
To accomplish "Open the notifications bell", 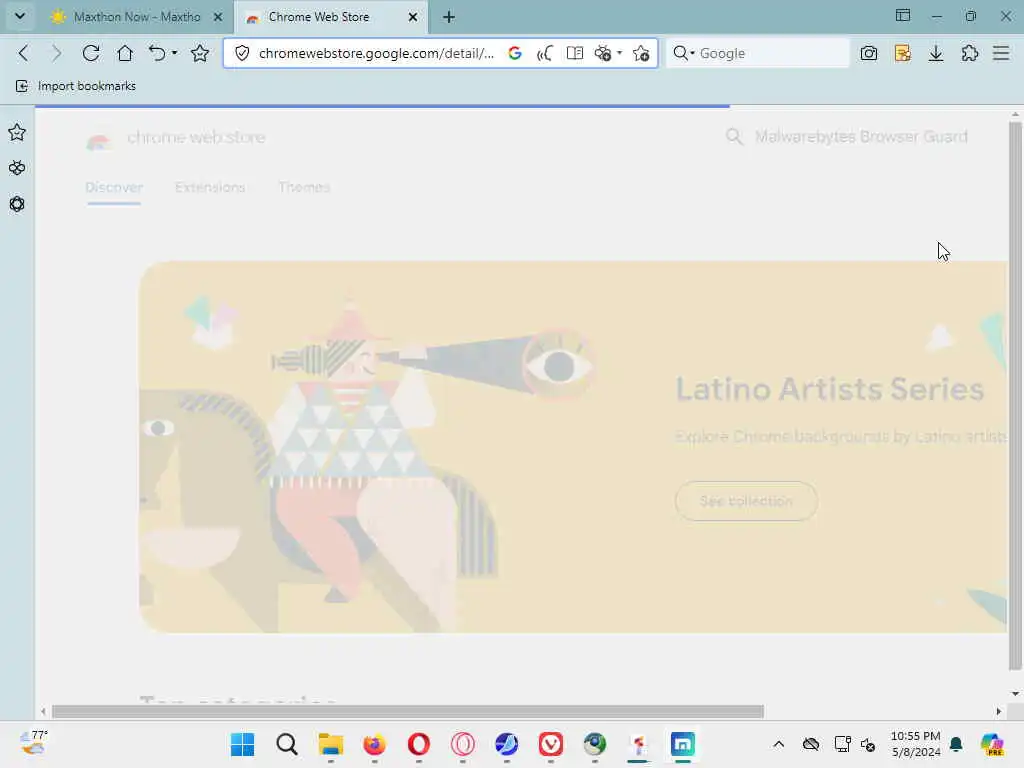I will [x=956, y=744].
